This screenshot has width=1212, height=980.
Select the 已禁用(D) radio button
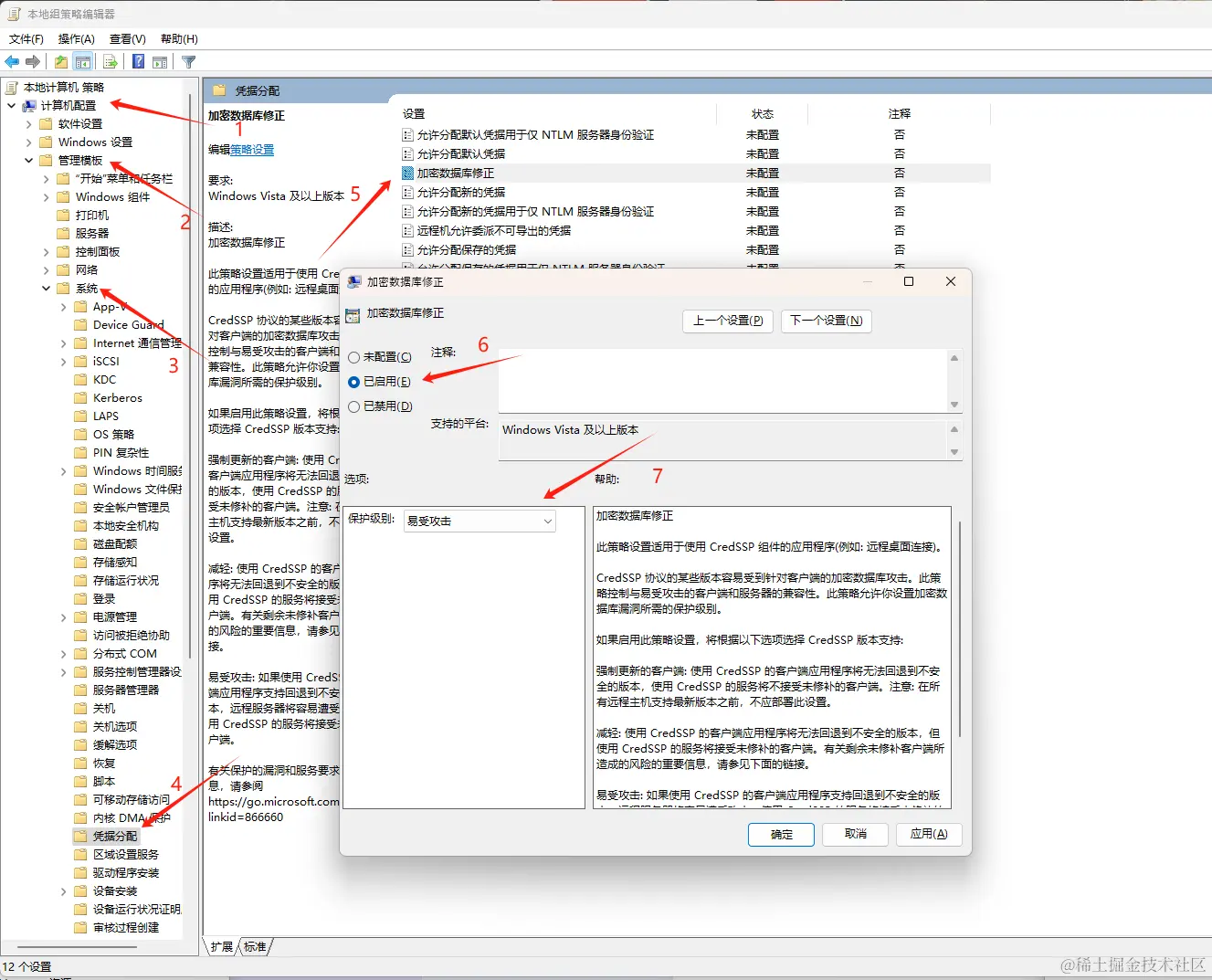tap(354, 406)
